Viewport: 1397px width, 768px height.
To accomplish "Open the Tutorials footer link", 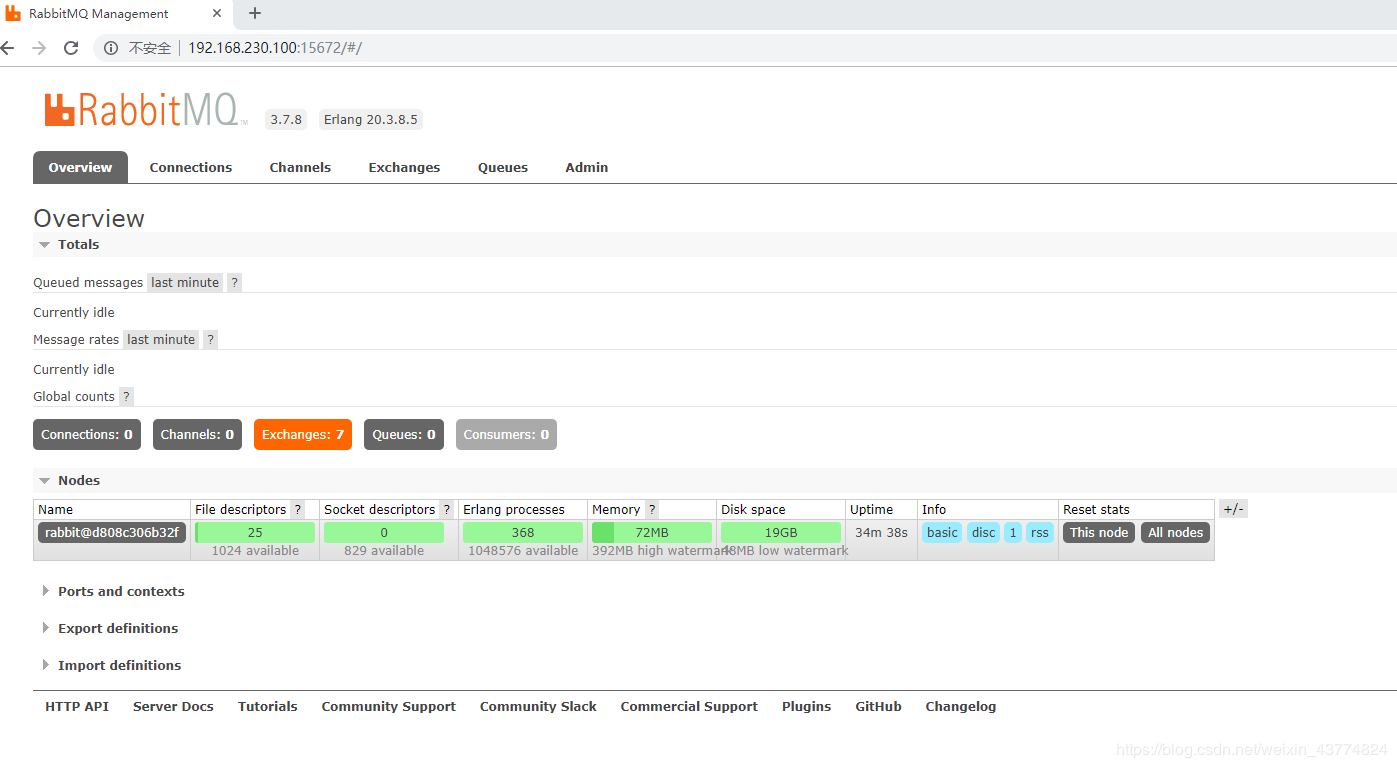I will pyautogui.click(x=268, y=707).
